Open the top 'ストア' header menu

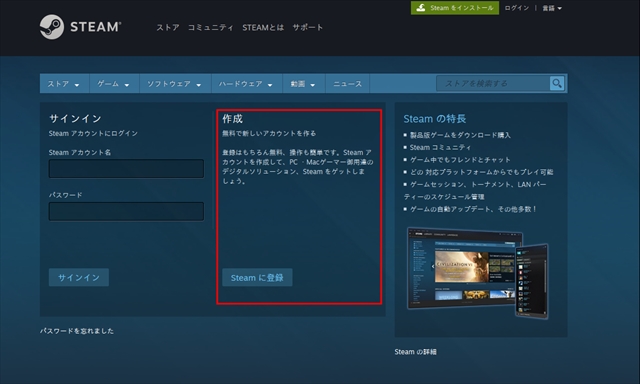coord(168,27)
